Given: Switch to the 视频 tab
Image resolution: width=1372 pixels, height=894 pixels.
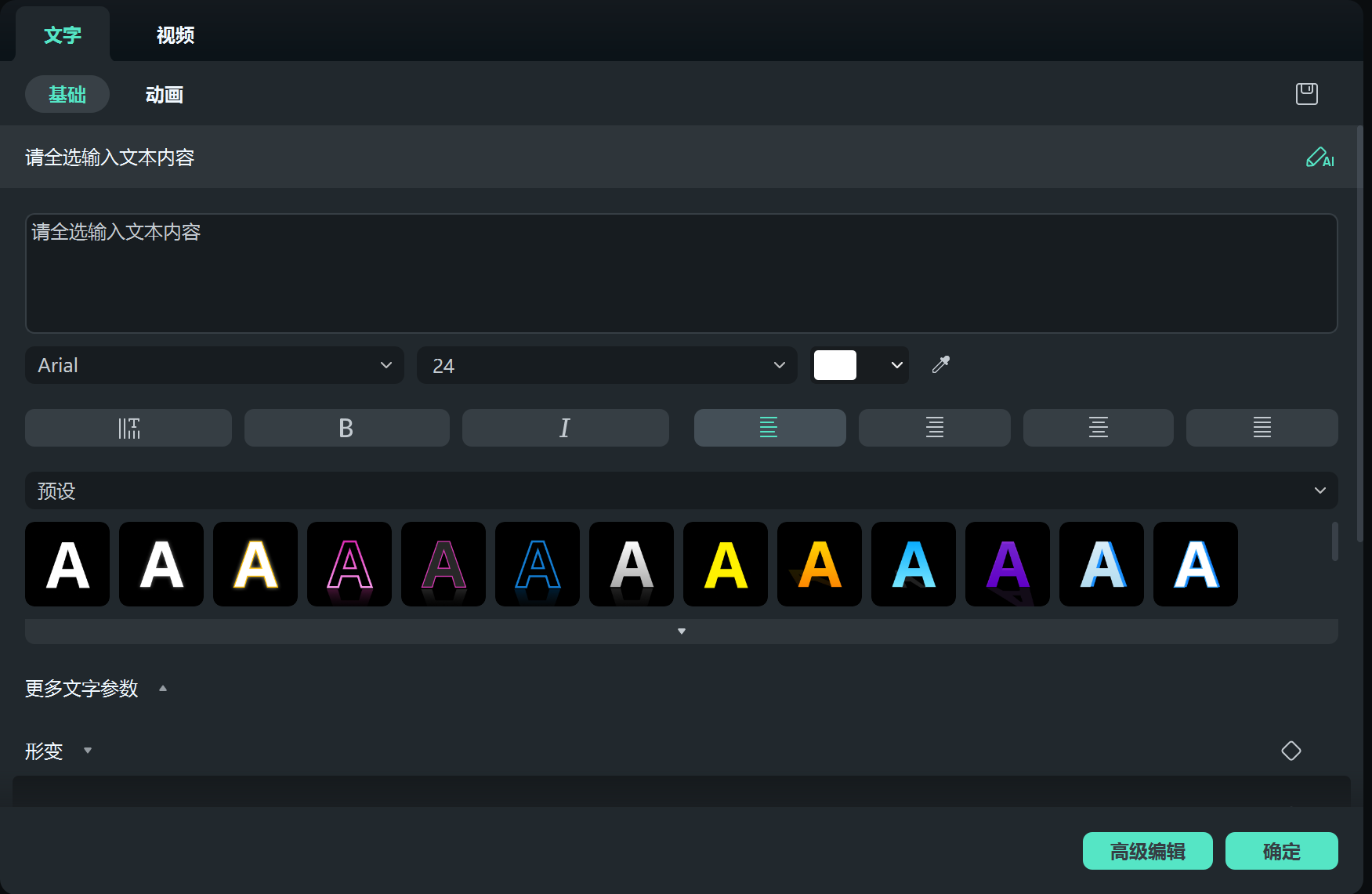Looking at the screenshot, I should click(x=175, y=35).
